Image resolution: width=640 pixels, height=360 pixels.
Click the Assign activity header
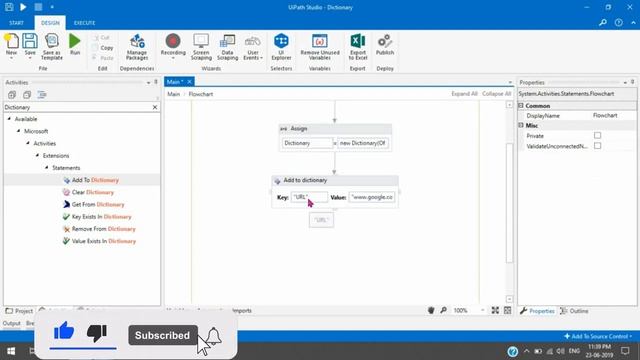coord(335,129)
